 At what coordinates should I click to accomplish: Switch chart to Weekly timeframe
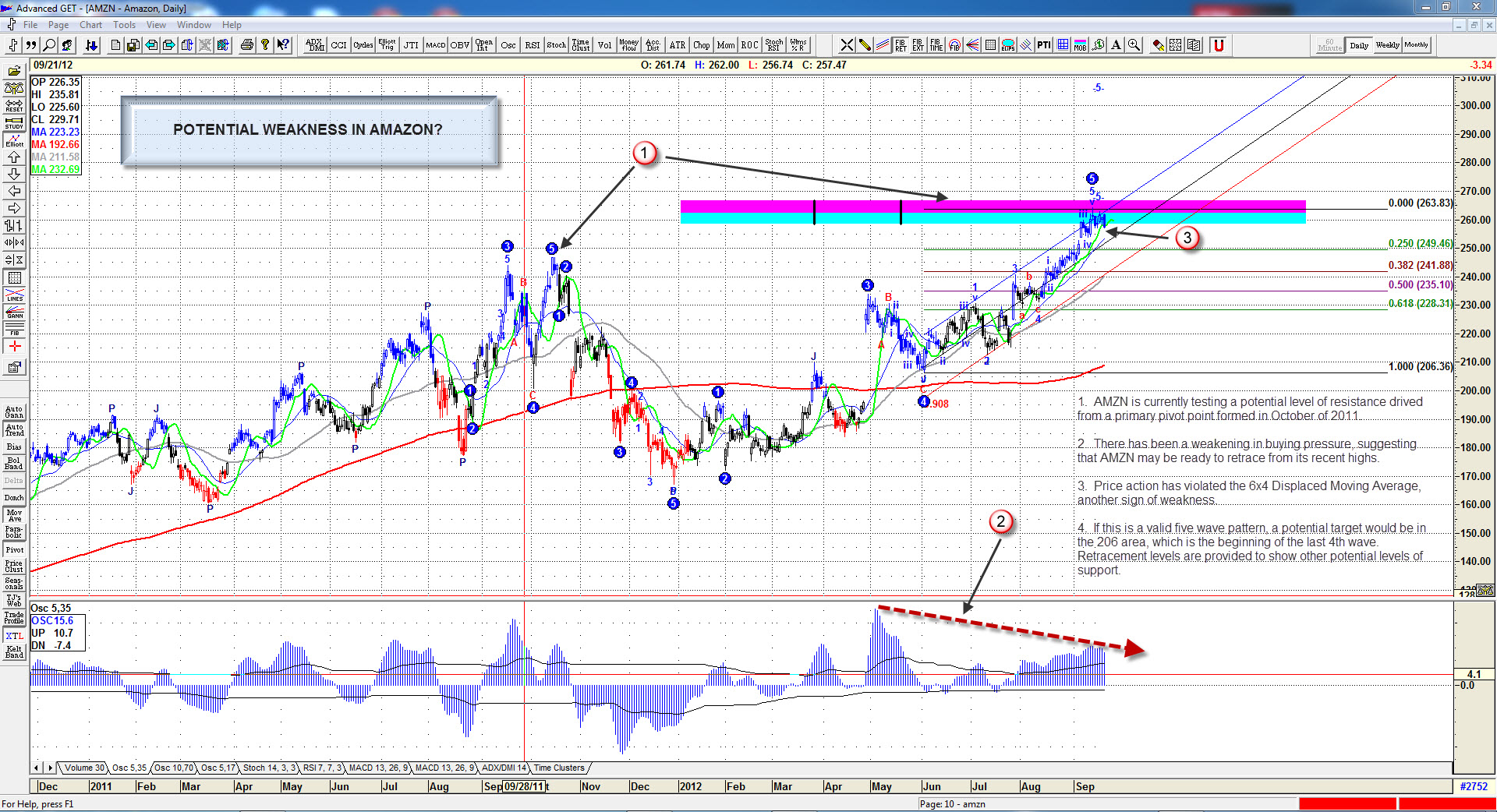[x=1387, y=45]
